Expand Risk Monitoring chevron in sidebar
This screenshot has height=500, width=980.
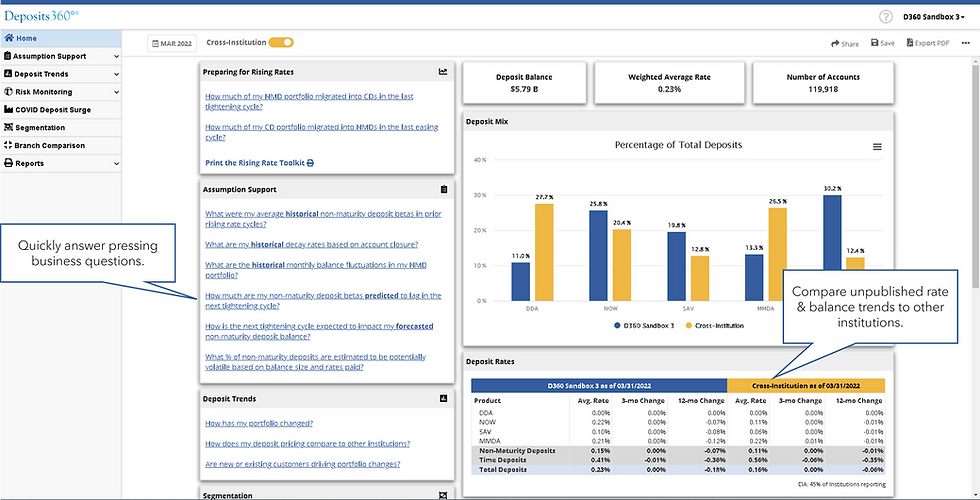click(117, 92)
